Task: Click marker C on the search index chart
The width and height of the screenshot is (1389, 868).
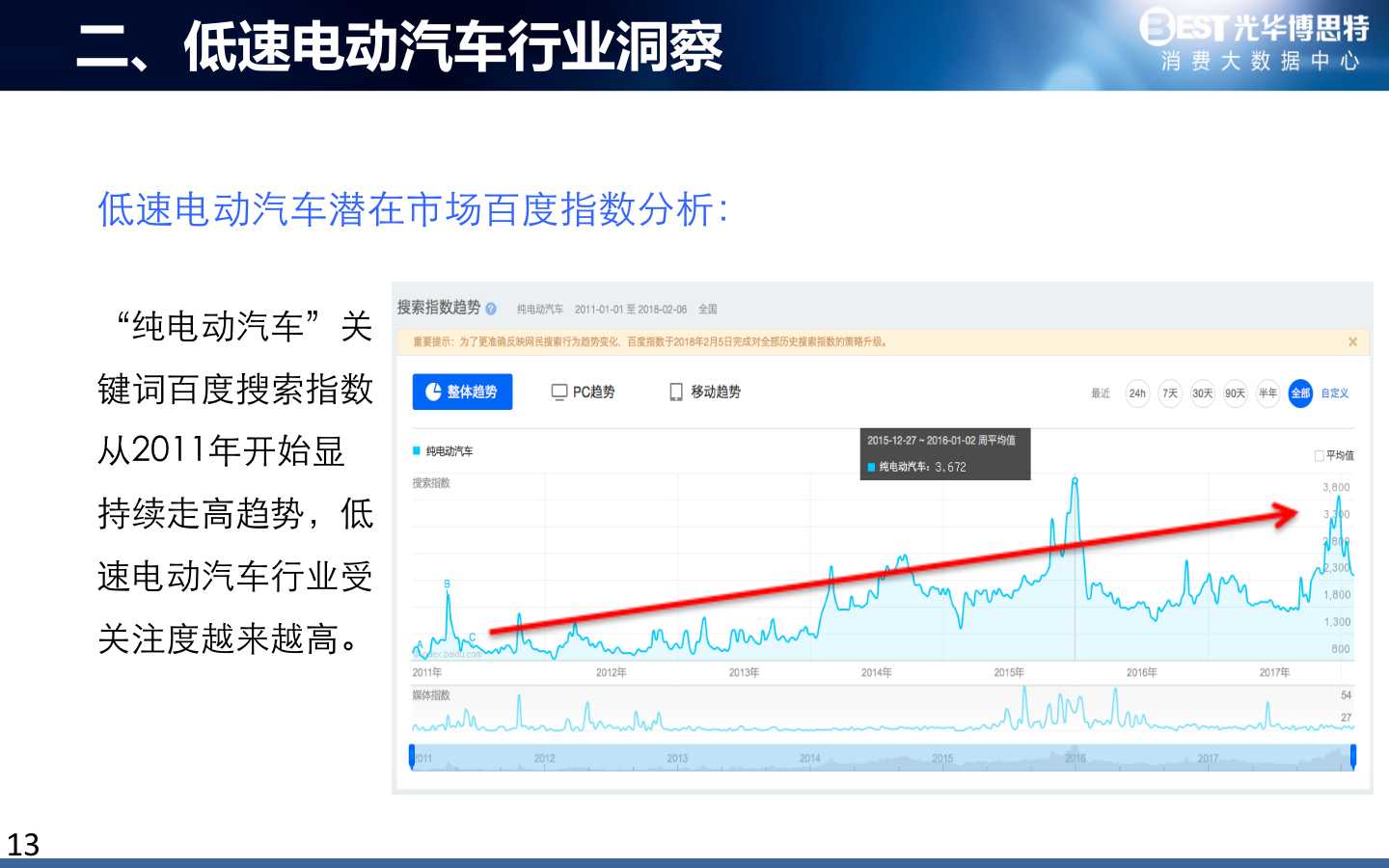Action: tap(473, 637)
